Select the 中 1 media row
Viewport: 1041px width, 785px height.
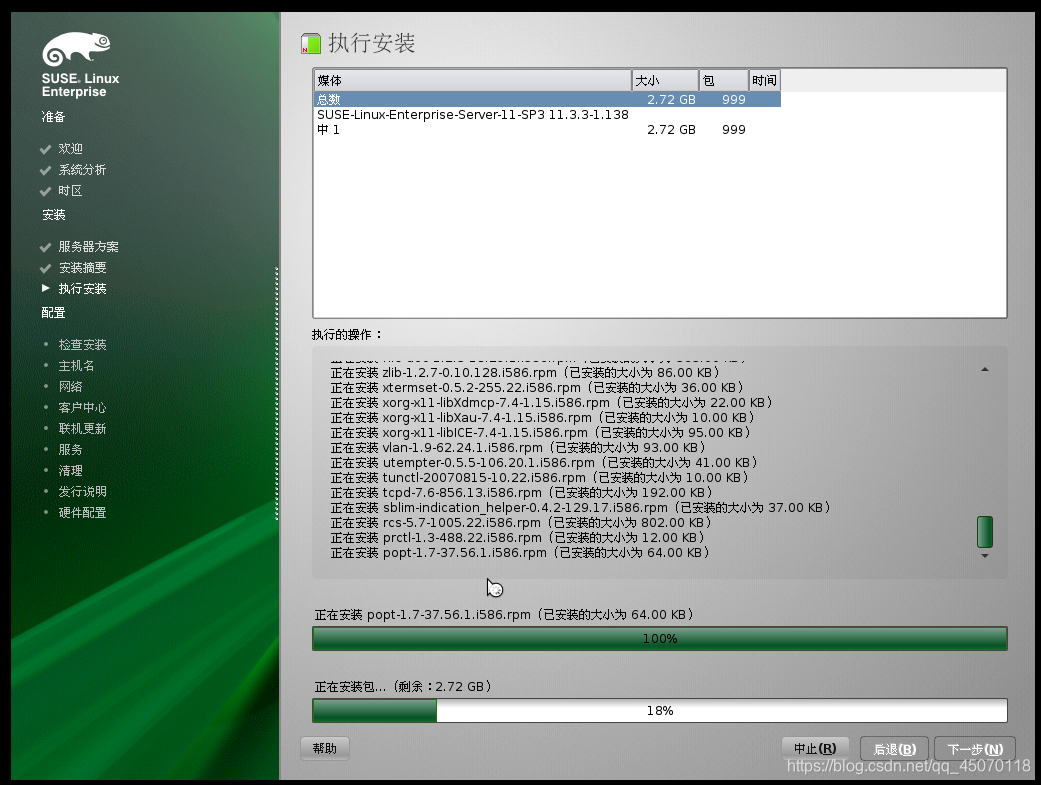pos(547,130)
